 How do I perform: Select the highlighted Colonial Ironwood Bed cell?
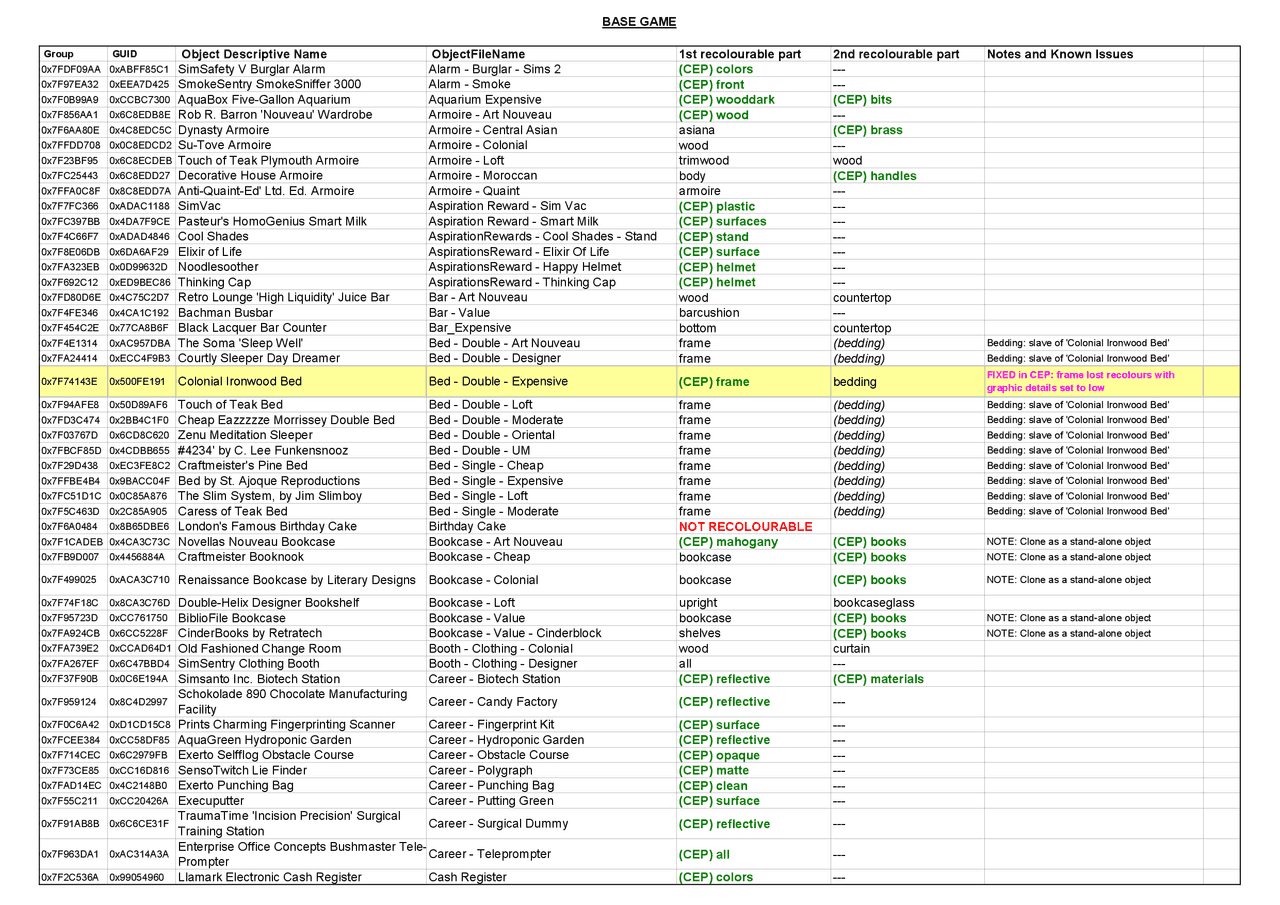pos(301,382)
